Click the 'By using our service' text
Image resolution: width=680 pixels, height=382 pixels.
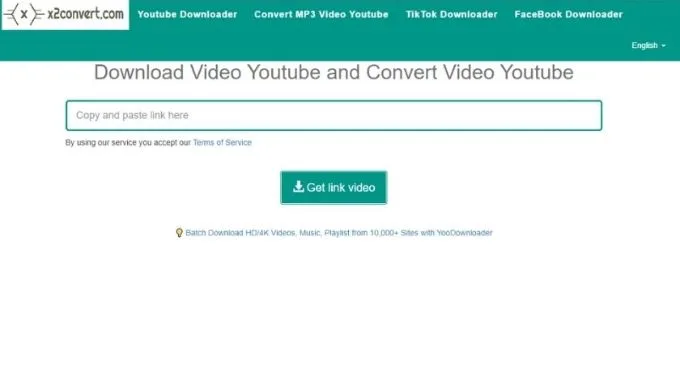(128, 143)
